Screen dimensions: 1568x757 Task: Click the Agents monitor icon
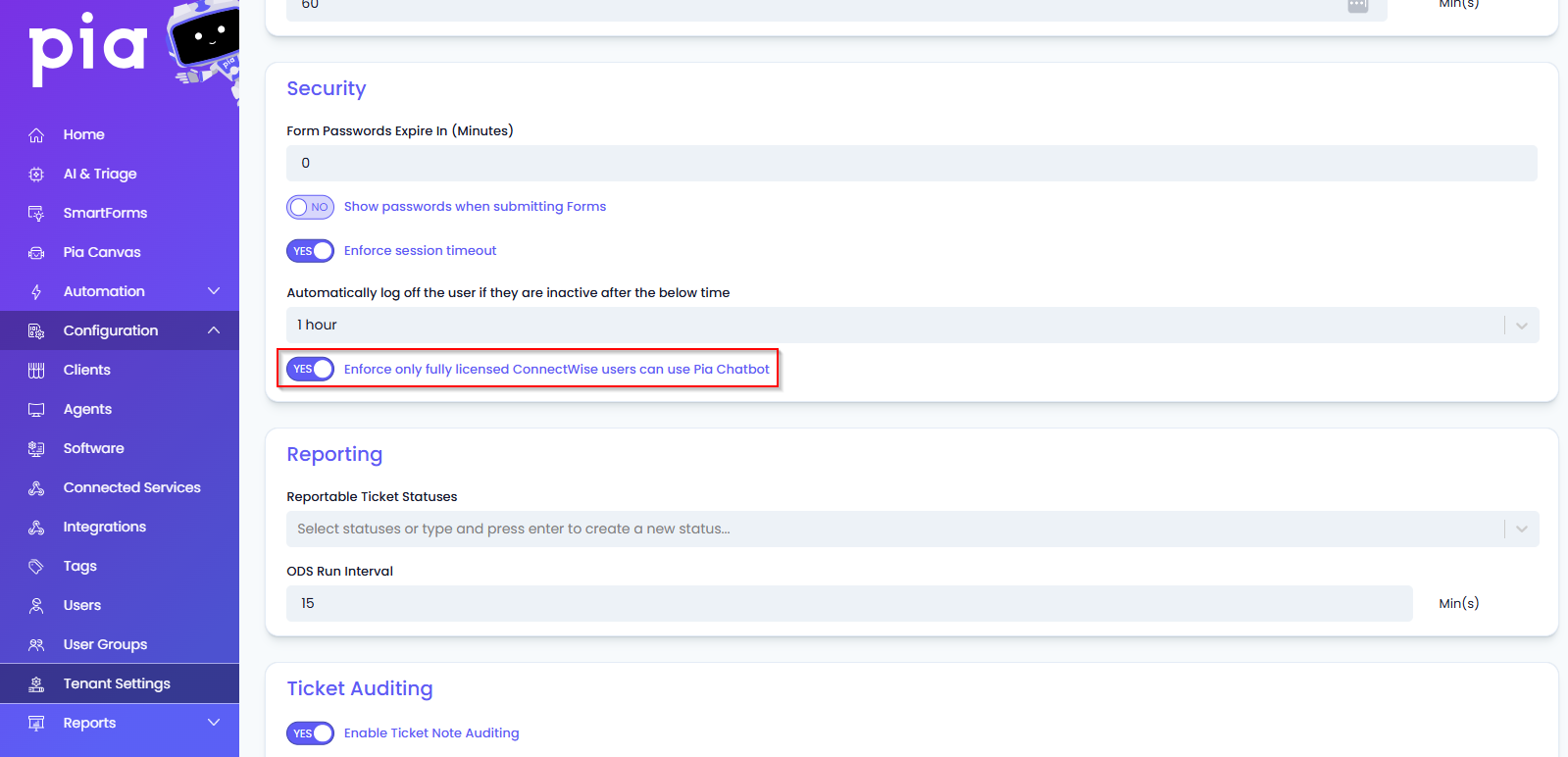36,409
